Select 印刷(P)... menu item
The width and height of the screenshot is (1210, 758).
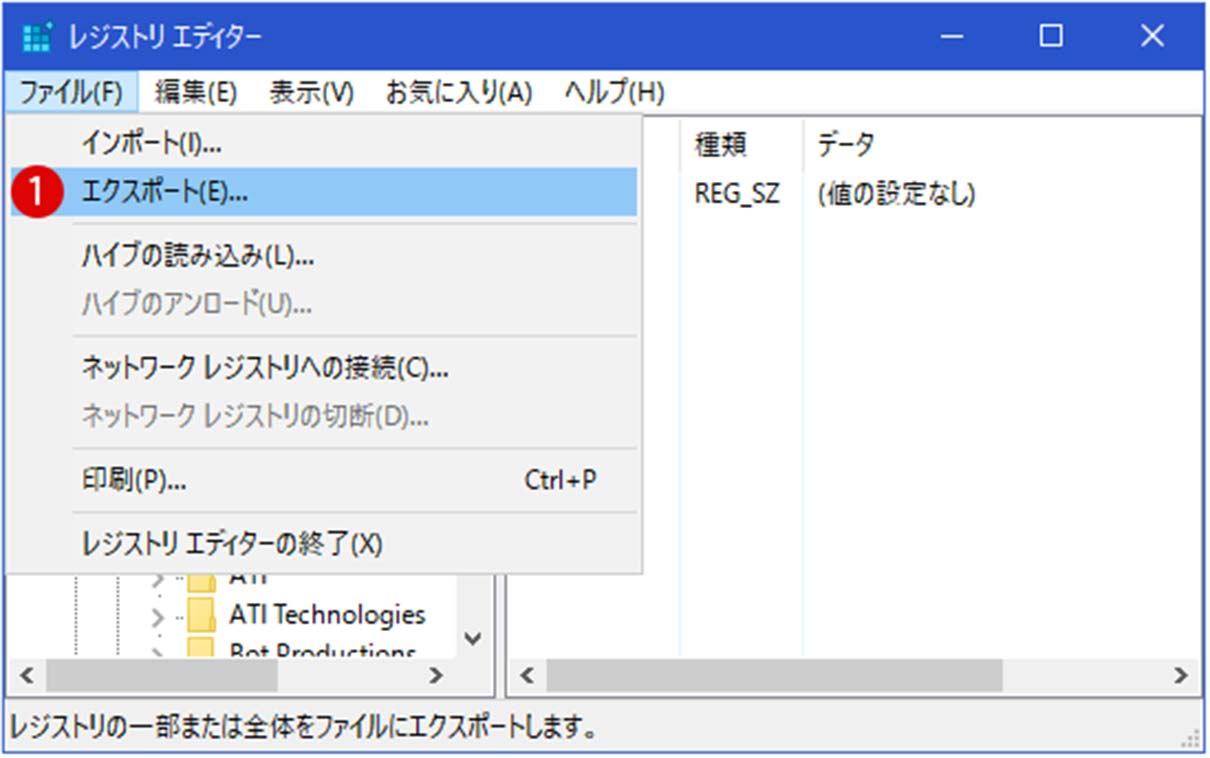pos(324,480)
